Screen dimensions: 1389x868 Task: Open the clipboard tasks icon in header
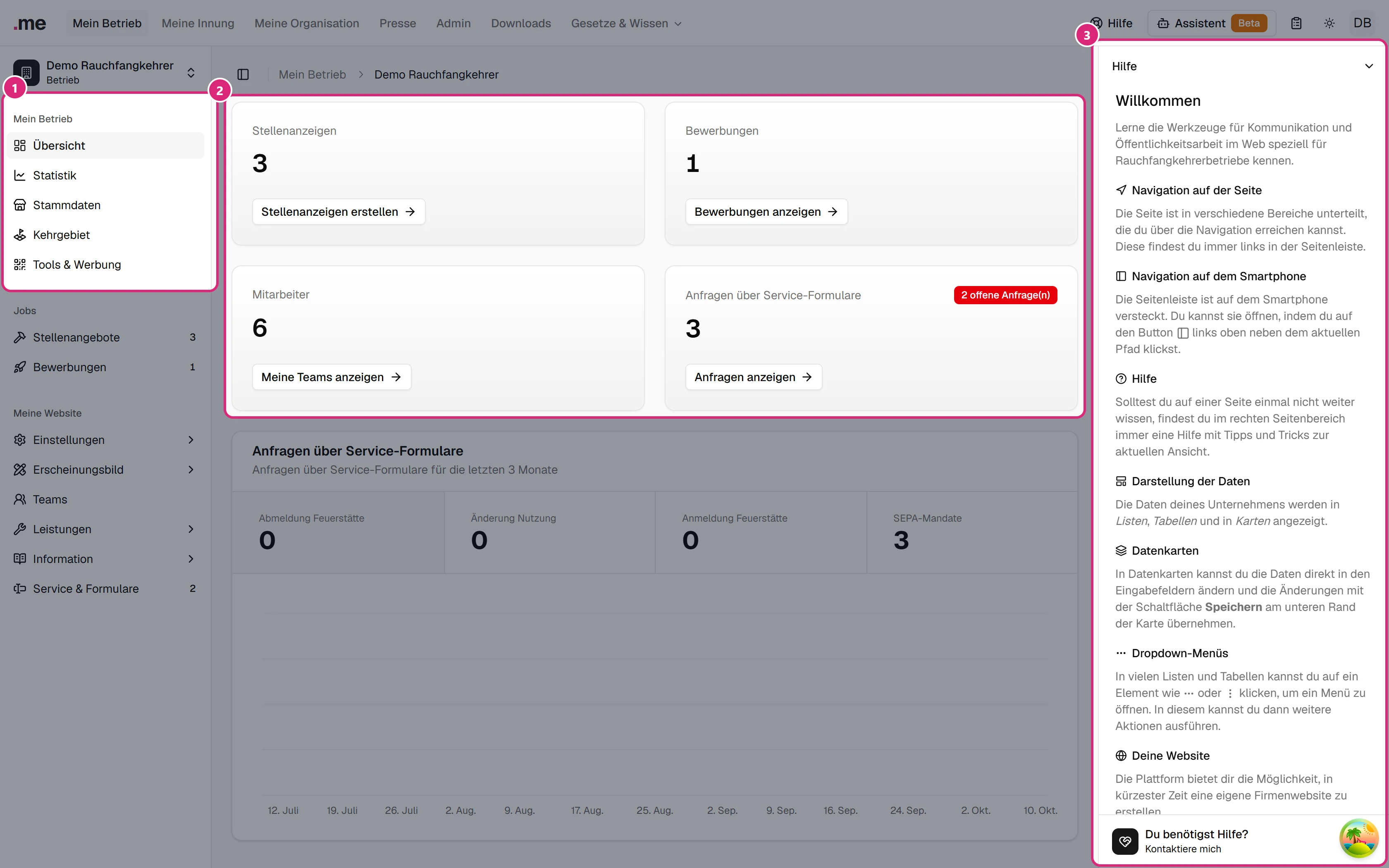(x=1296, y=24)
